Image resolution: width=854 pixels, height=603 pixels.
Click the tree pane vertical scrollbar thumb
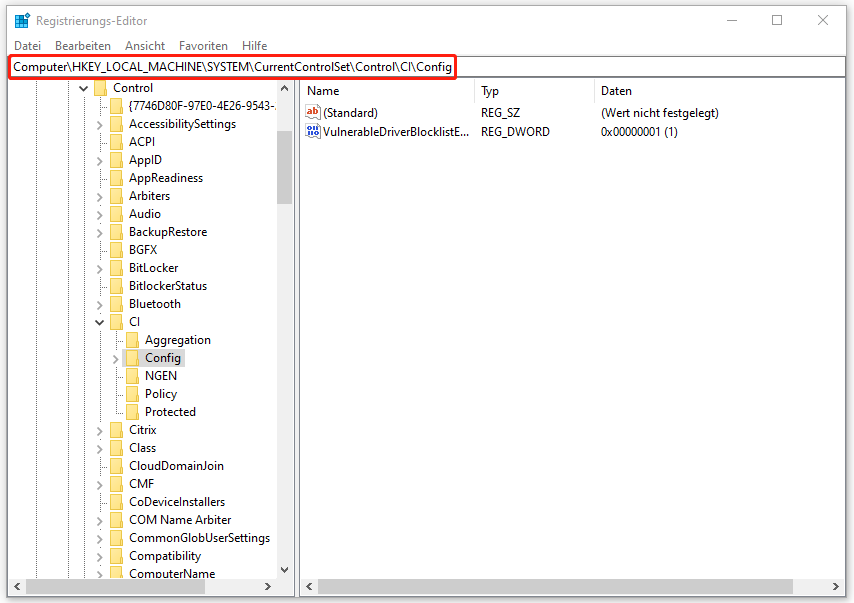284,167
